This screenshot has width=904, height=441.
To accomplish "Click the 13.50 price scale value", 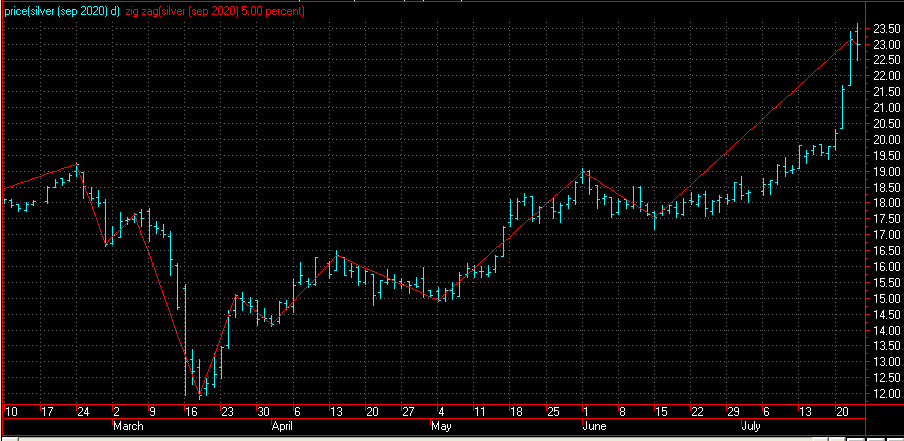I will click(x=885, y=346).
